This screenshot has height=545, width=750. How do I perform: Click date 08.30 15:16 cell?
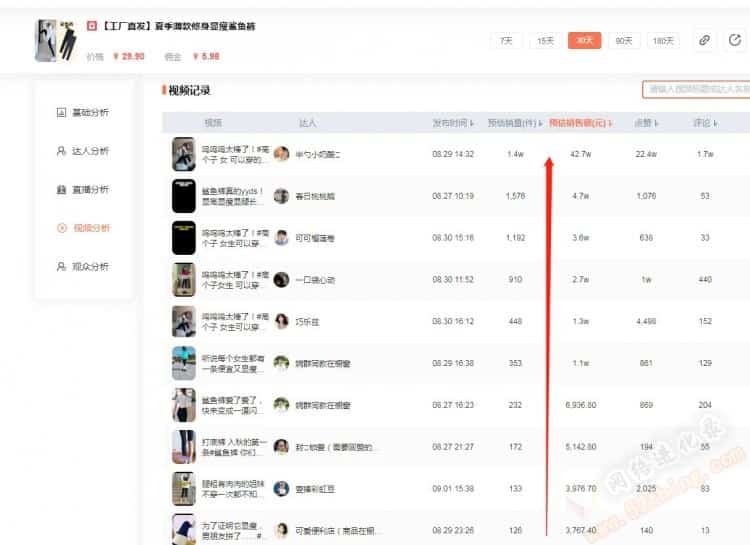453,238
